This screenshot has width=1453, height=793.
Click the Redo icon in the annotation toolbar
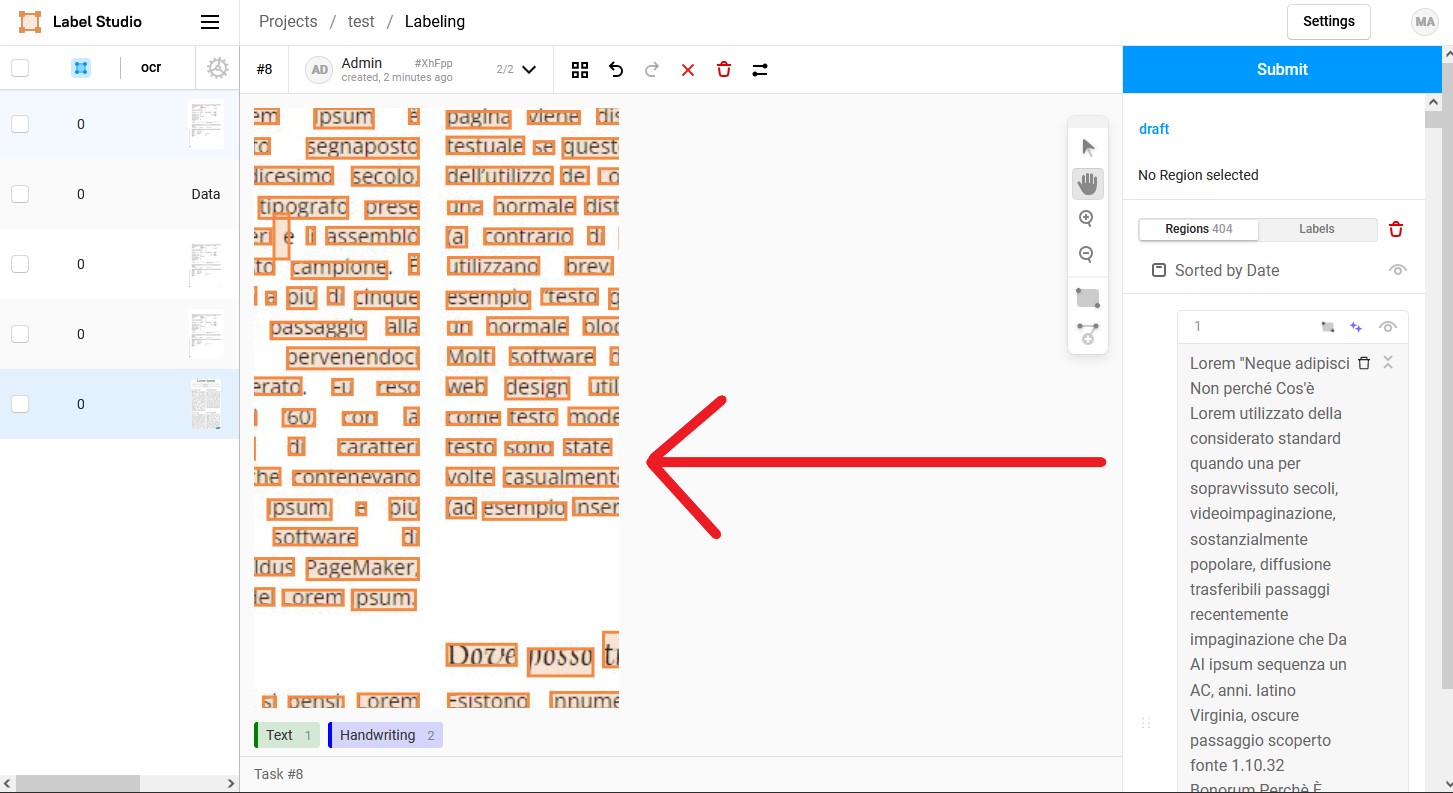651,69
